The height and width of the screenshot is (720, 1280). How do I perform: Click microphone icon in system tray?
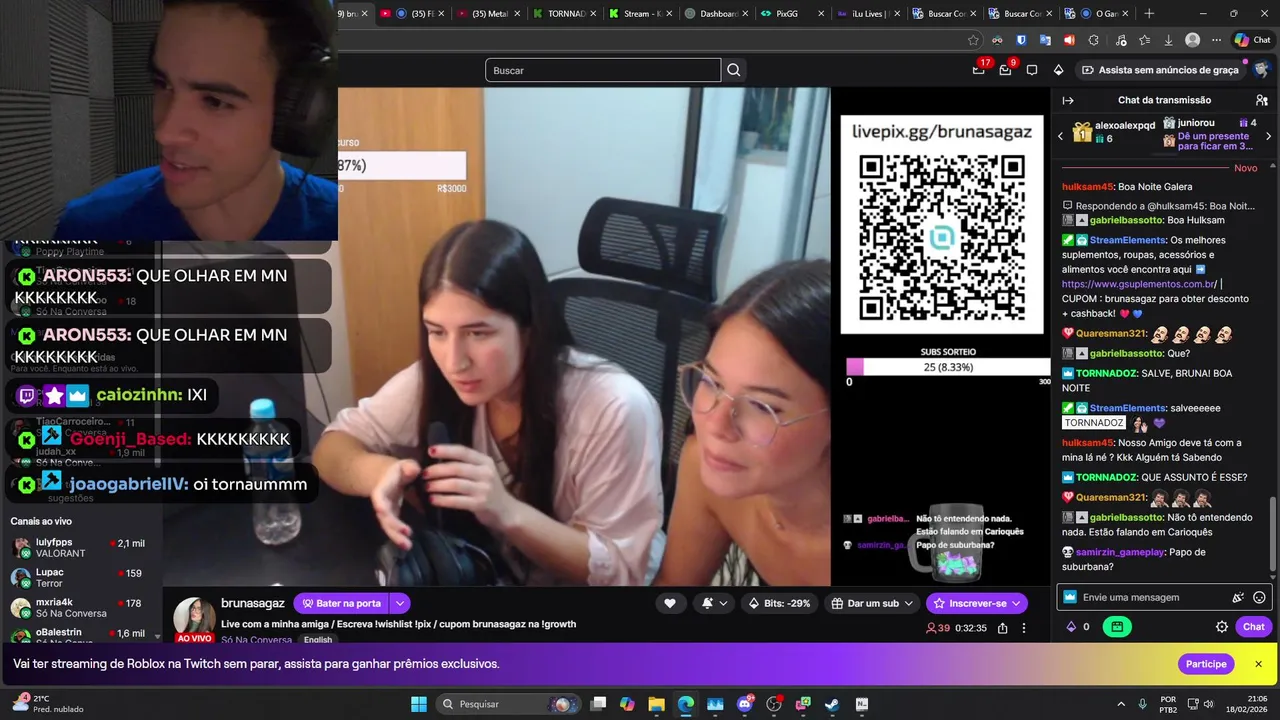pyautogui.click(x=1142, y=704)
